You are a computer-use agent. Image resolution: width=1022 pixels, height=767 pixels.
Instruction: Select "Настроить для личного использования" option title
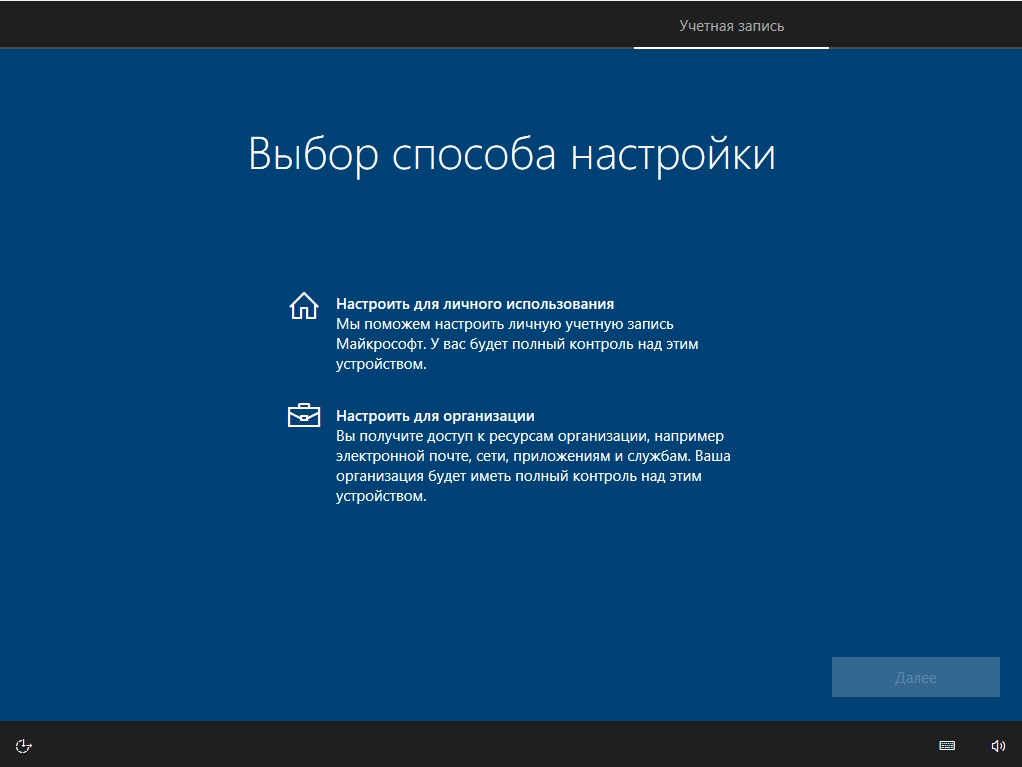point(474,303)
